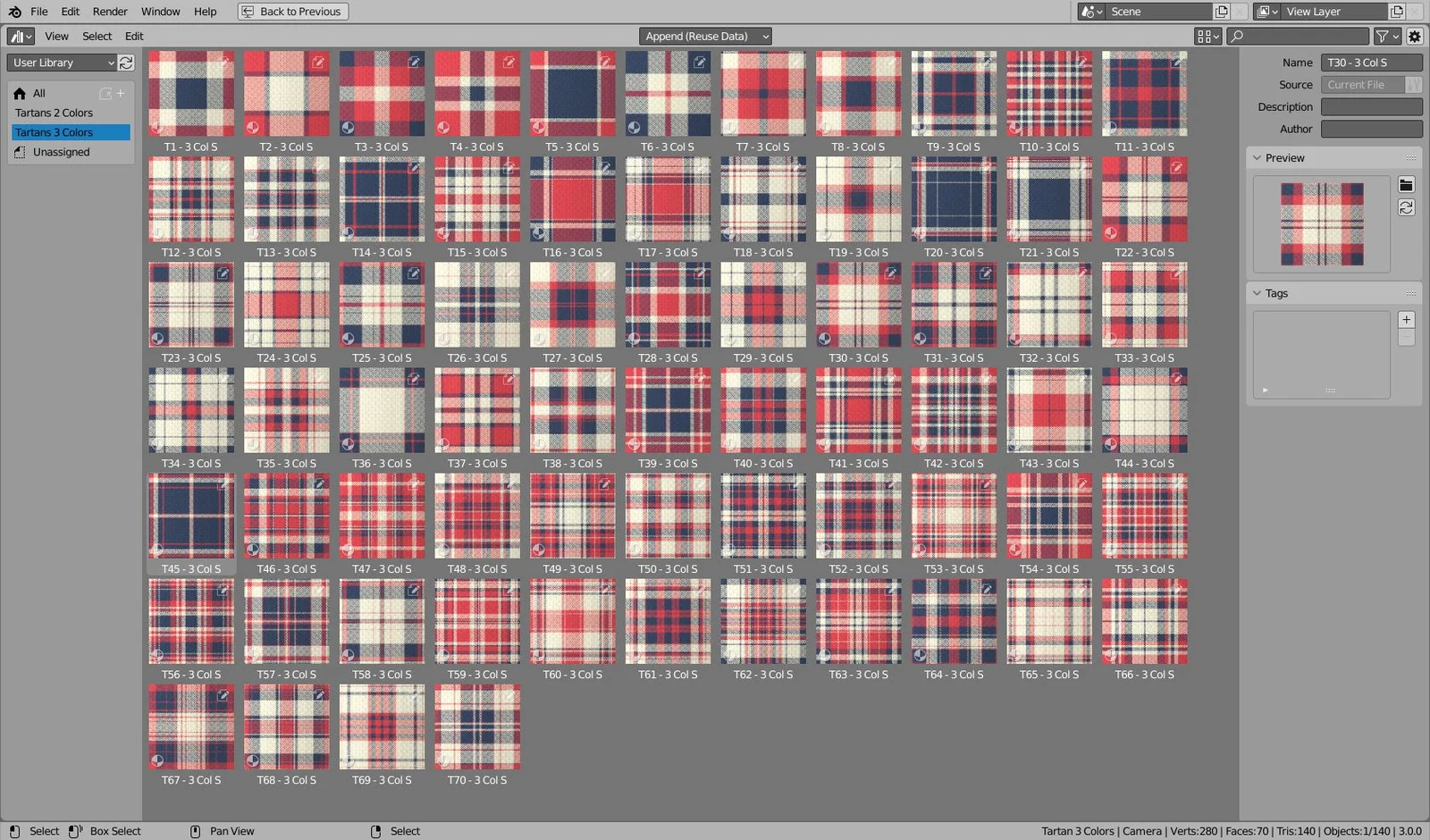Click the gear settings icon in header
Screen dimensions: 1430x840
(x=1415, y=36)
